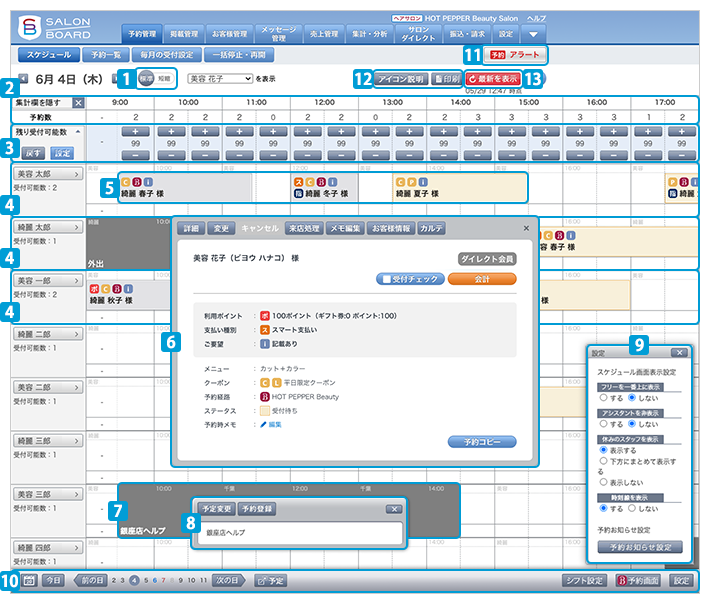Expand staff row 綺麗 四郎

48,548
